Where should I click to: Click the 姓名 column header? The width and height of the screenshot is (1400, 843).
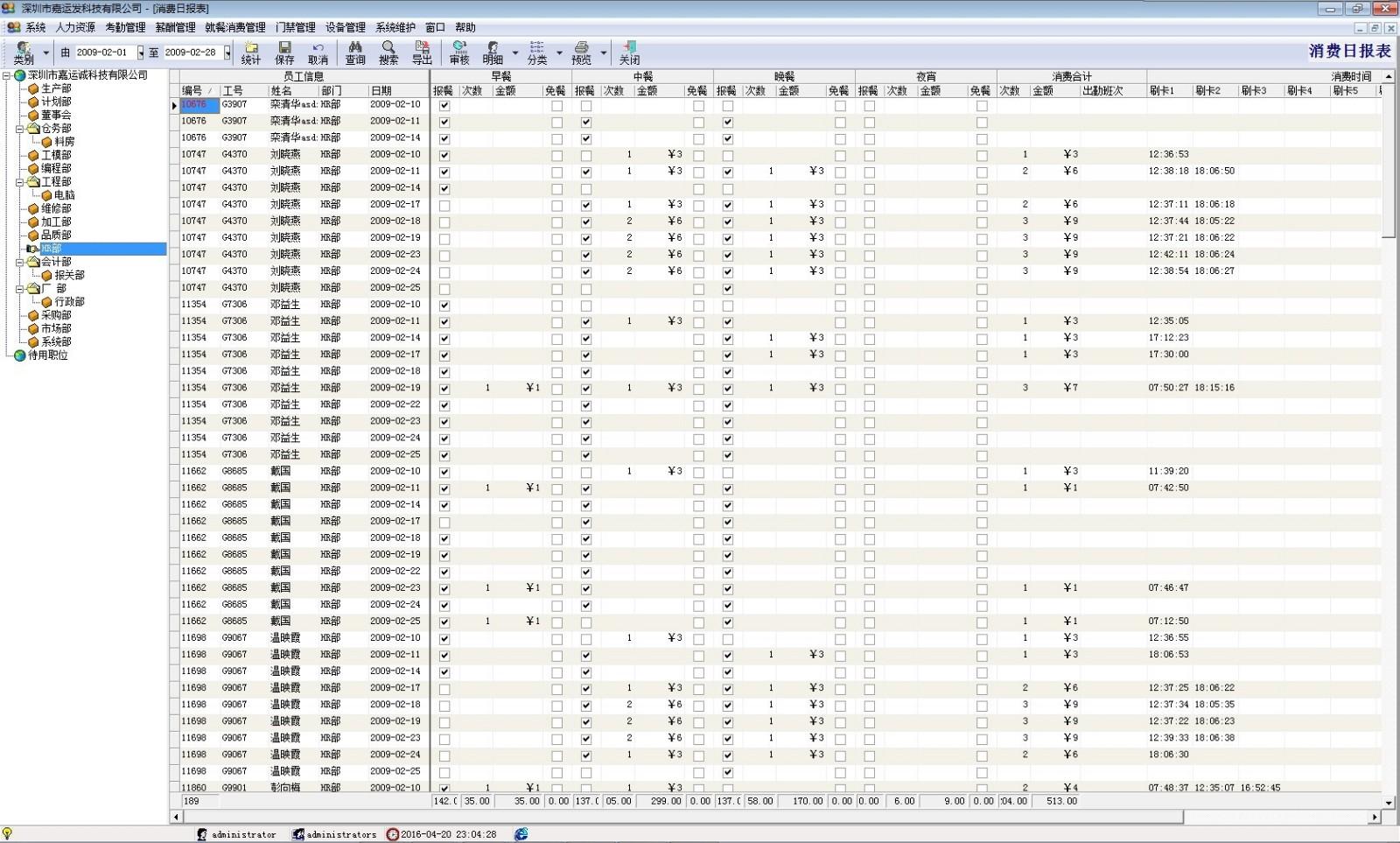pyautogui.click(x=293, y=91)
